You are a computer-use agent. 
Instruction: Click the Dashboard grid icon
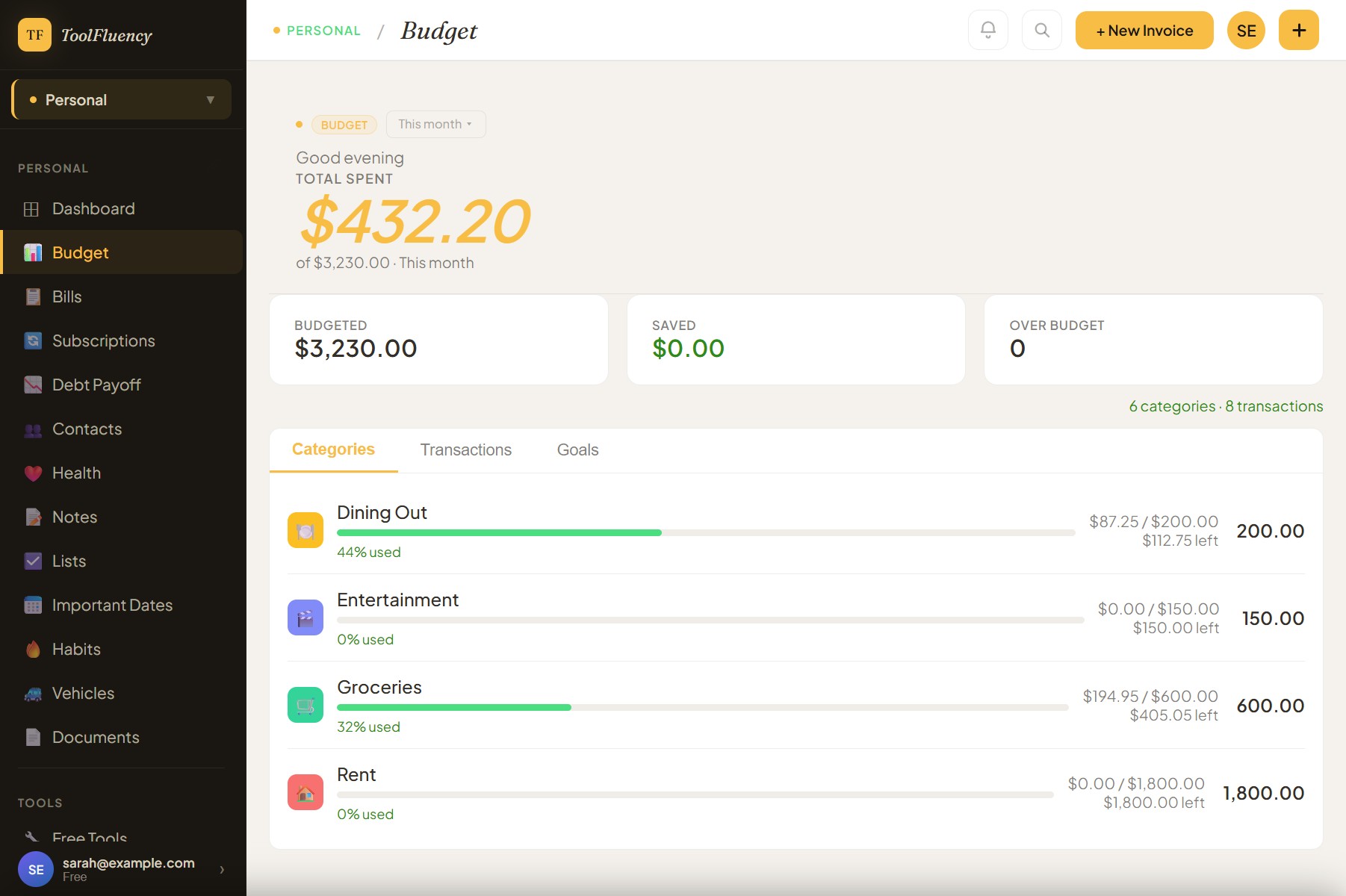[x=31, y=209]
